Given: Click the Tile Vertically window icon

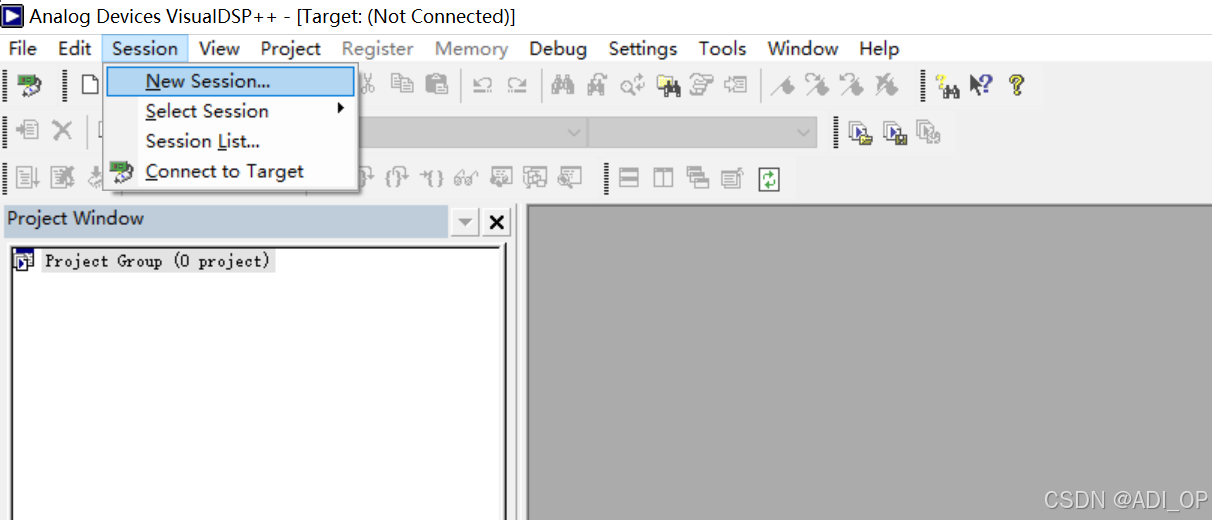Looking at the screenshot, I should (x=664, y=178).
